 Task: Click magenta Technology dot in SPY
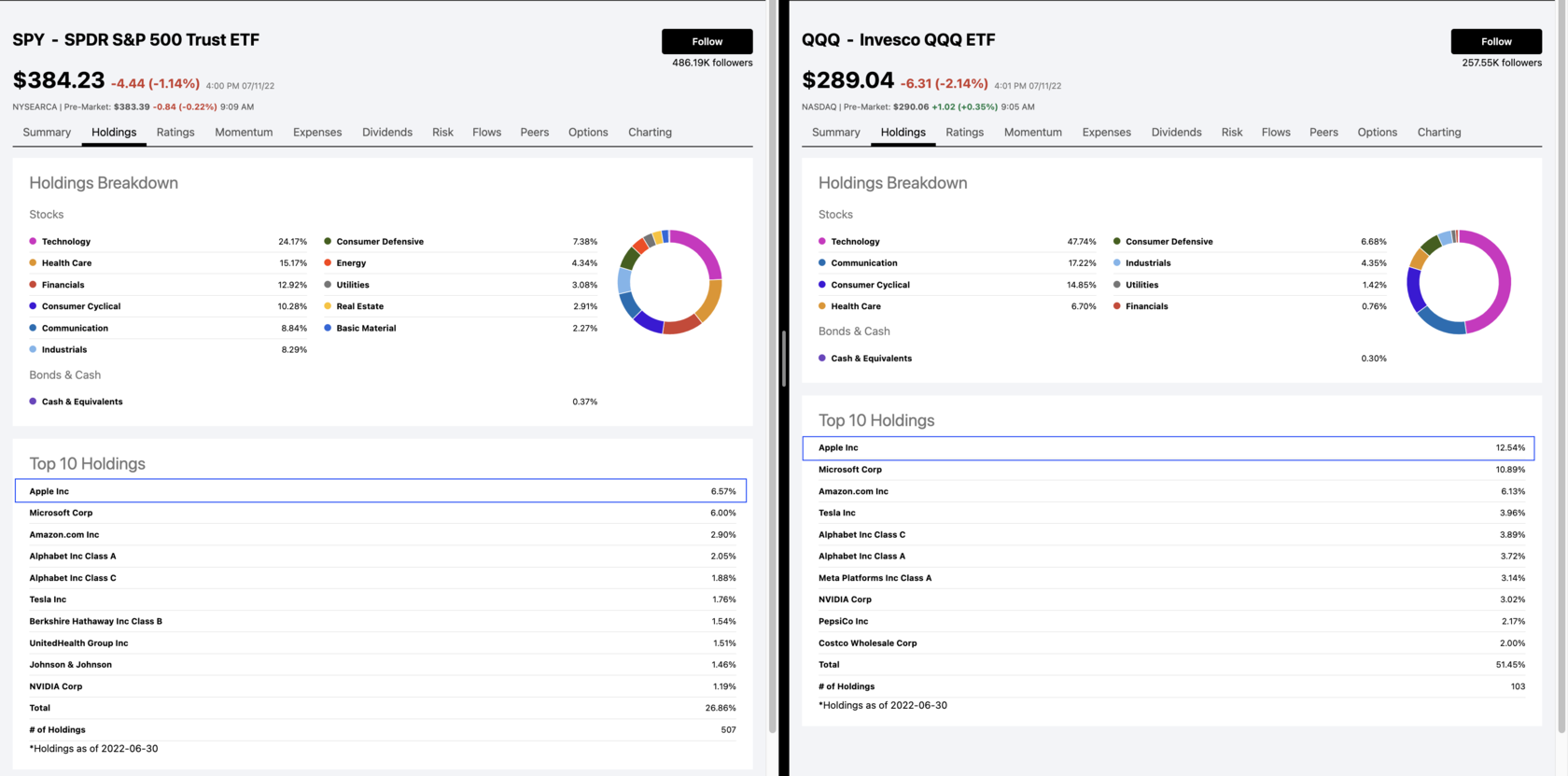33,241
